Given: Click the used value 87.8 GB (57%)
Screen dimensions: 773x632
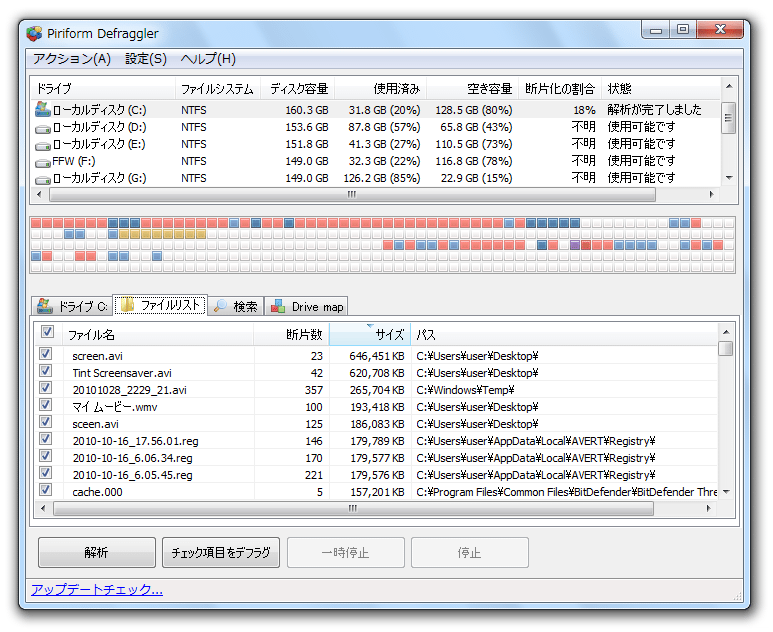Looking at the screenshot, I should [384, 127].
